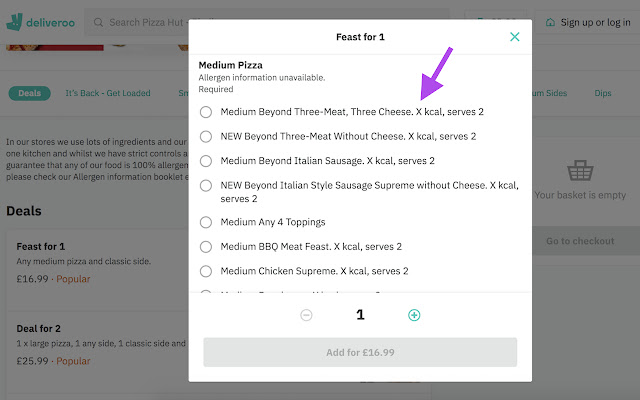
Task: Pick Medium Chicken Supreme pizza
Action: (x=206, y=271)
